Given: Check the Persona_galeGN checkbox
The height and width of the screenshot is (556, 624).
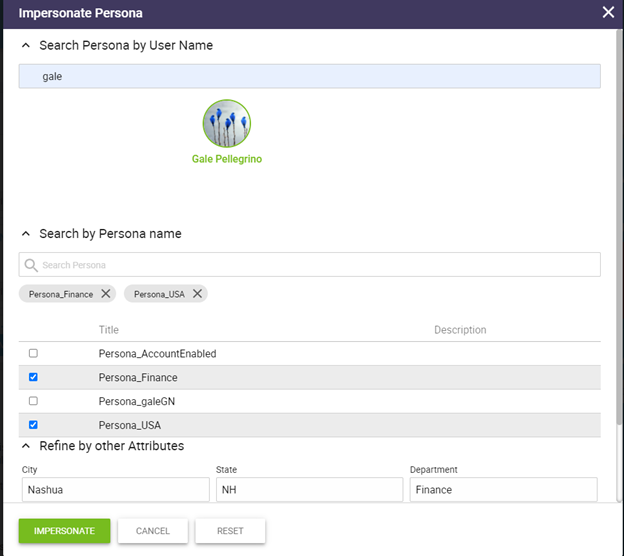Looking at the screenshot, I should pos(33,401).
